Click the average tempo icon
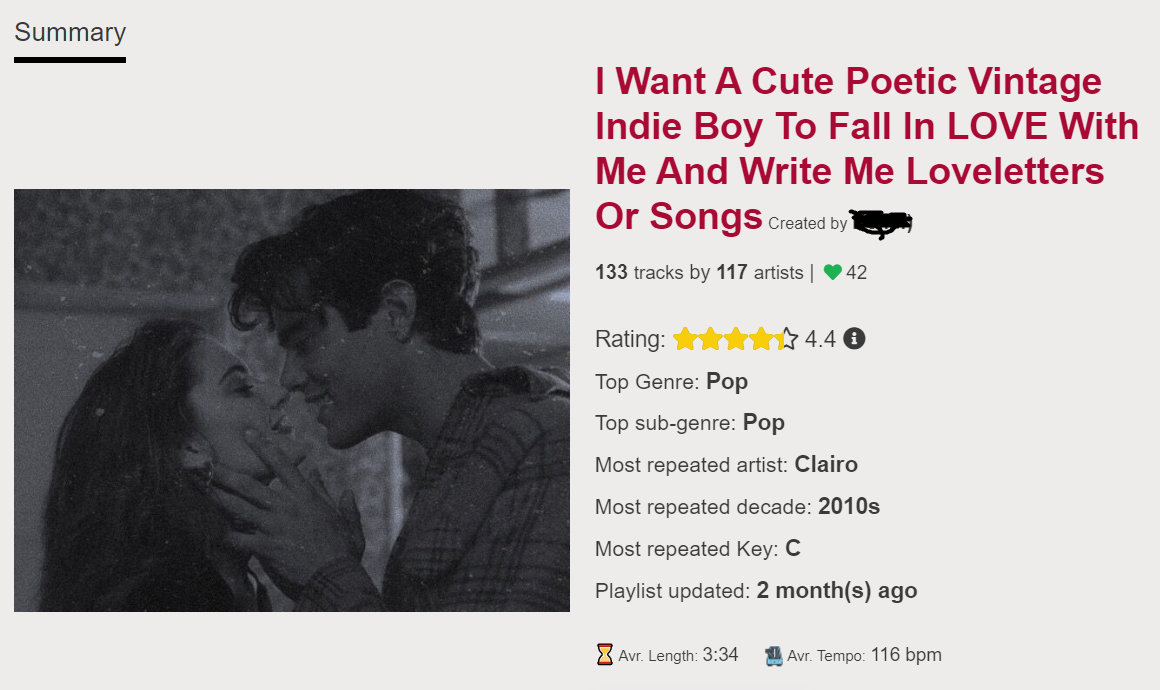 coord(773,656)
